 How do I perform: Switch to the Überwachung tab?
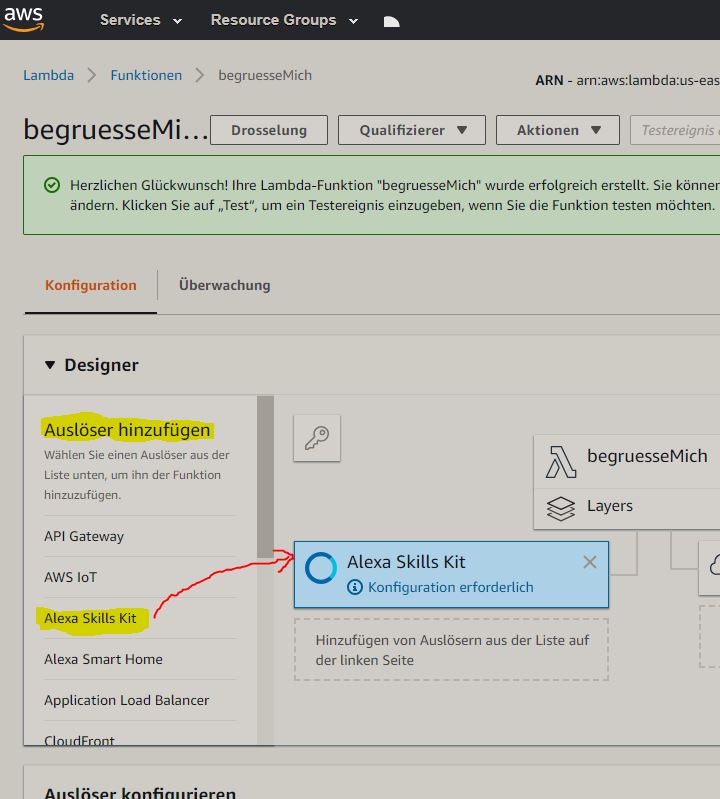[224, 285]
